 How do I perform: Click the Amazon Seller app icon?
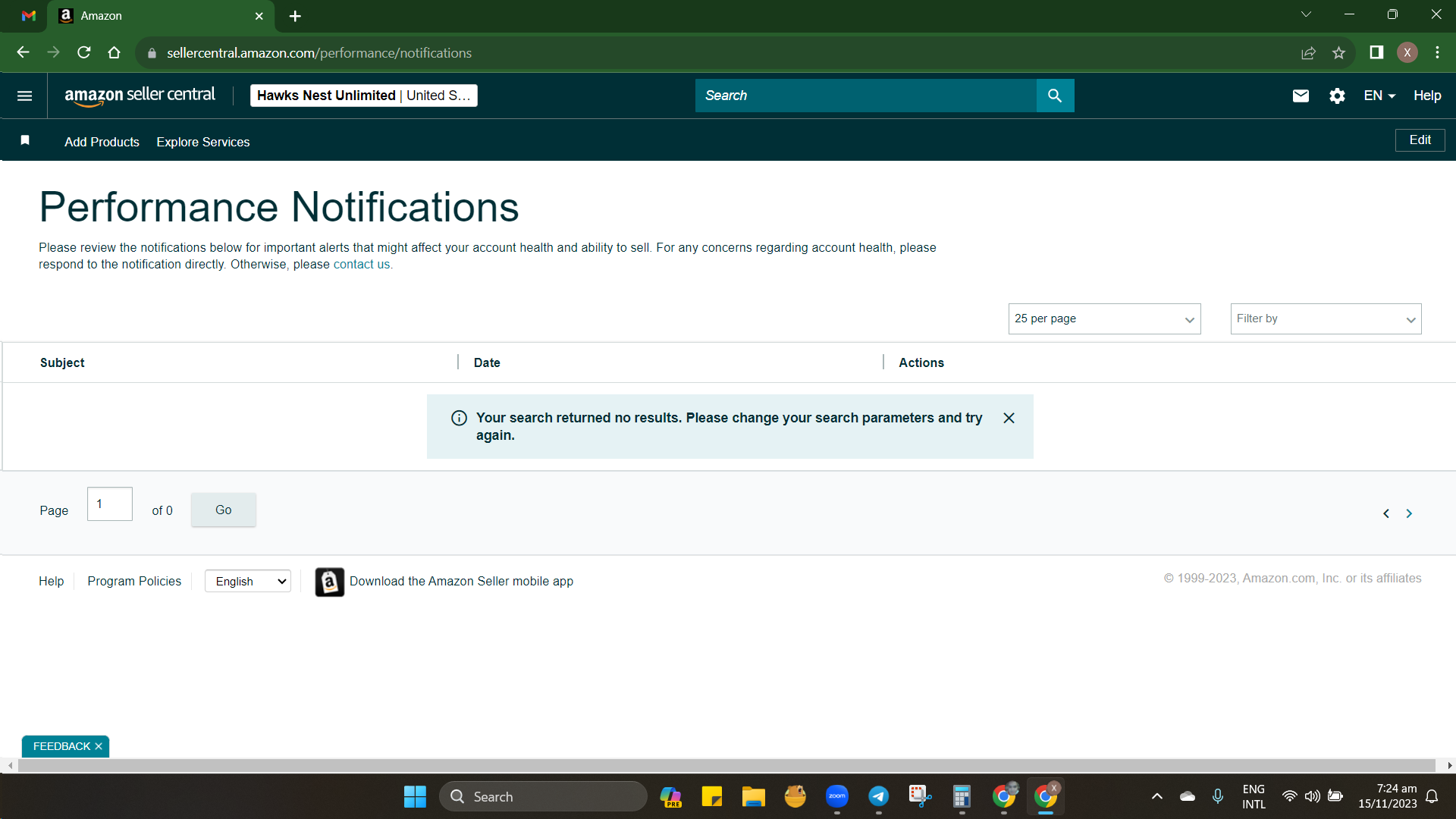329,582
